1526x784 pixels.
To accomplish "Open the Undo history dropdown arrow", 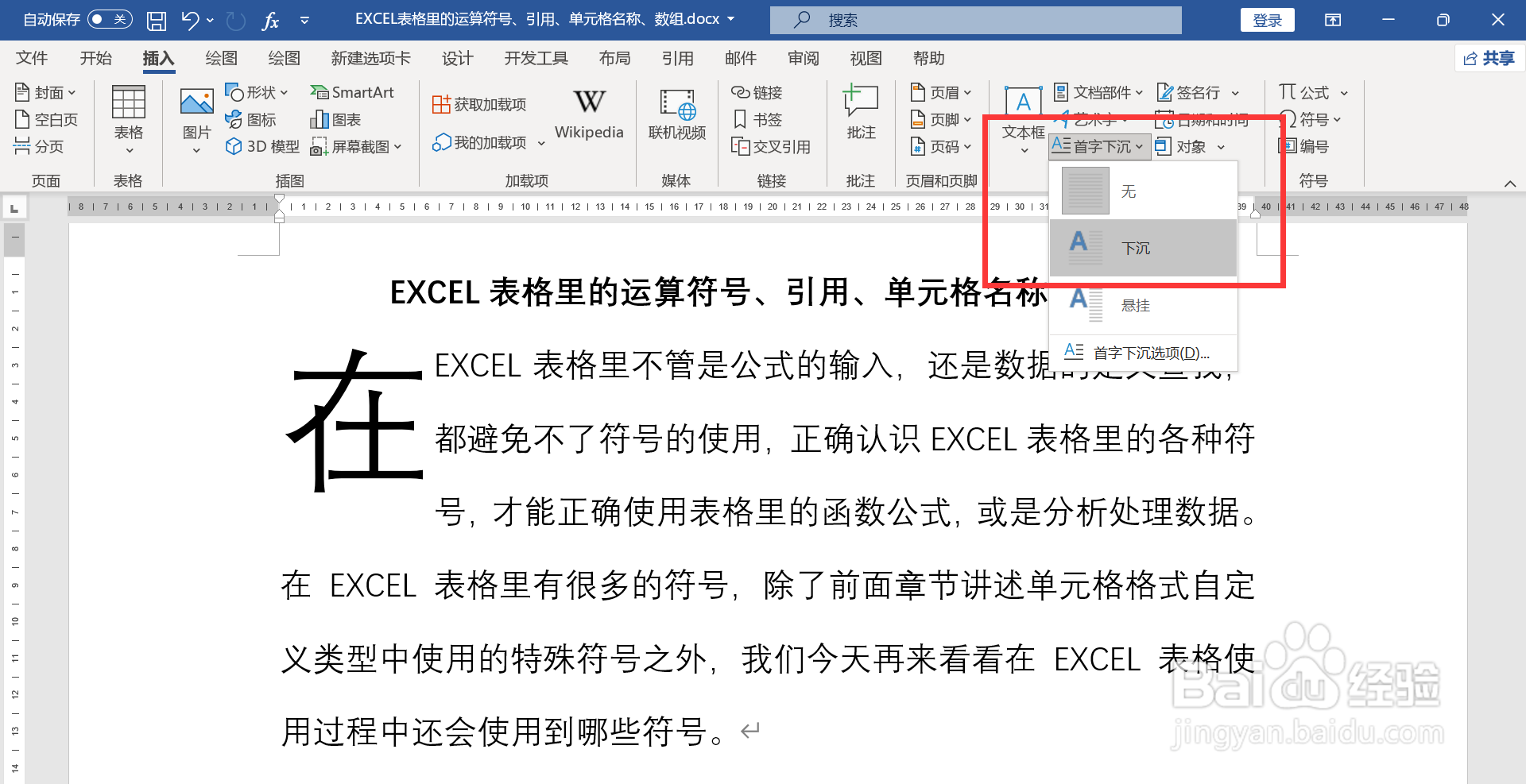I will (210, 20).
